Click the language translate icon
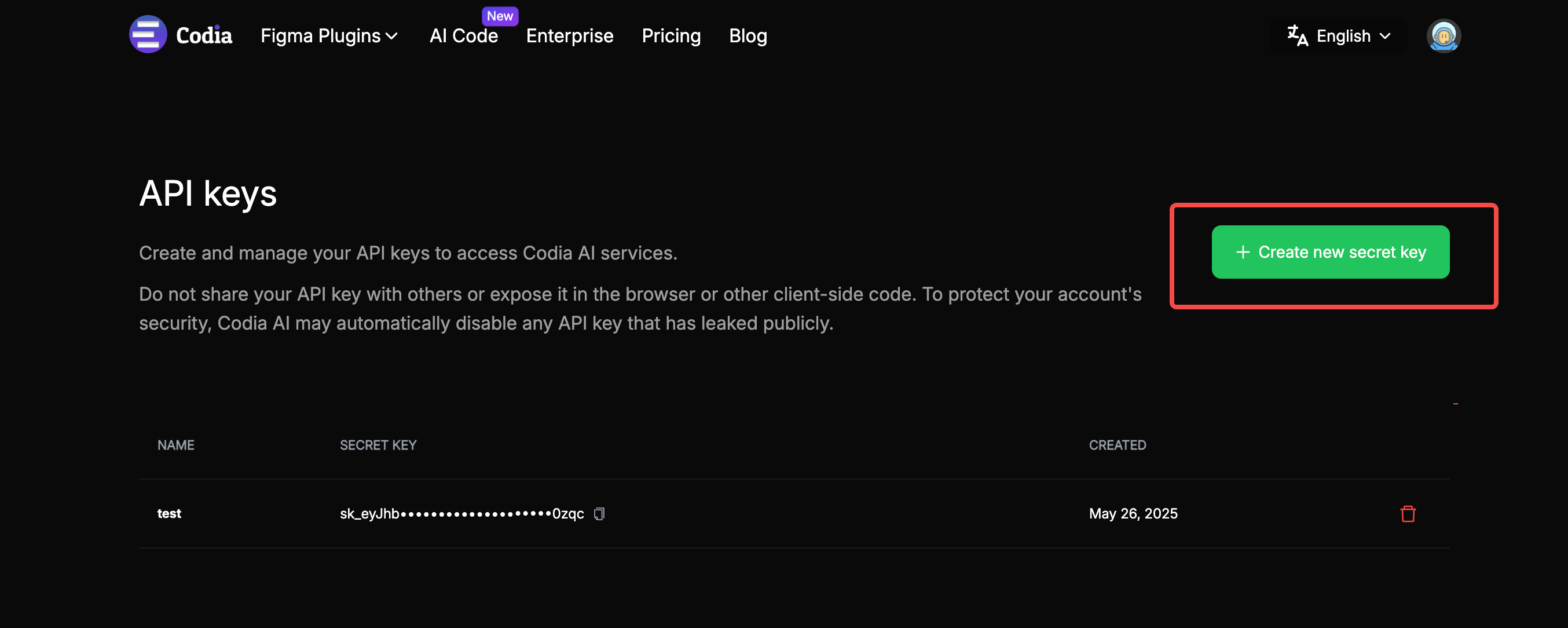 coord(1297,35)
